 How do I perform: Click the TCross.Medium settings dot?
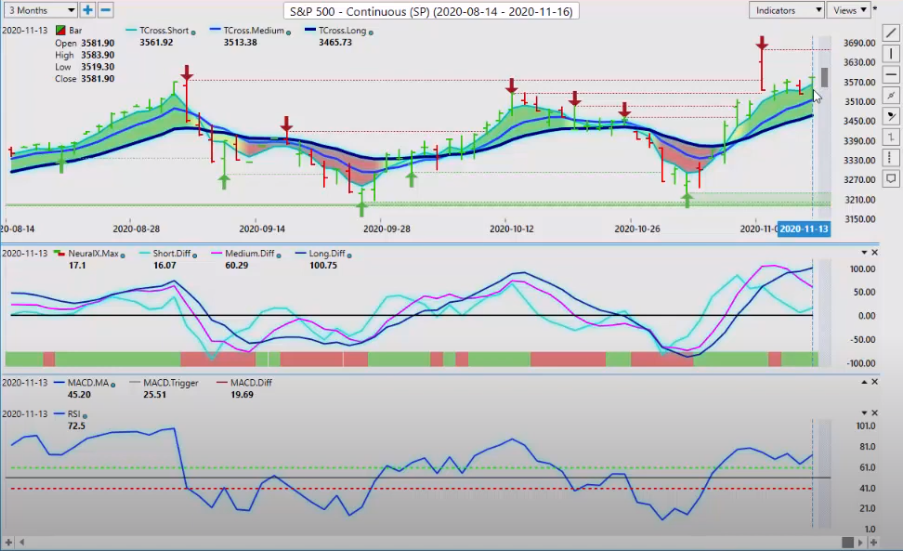289,33
